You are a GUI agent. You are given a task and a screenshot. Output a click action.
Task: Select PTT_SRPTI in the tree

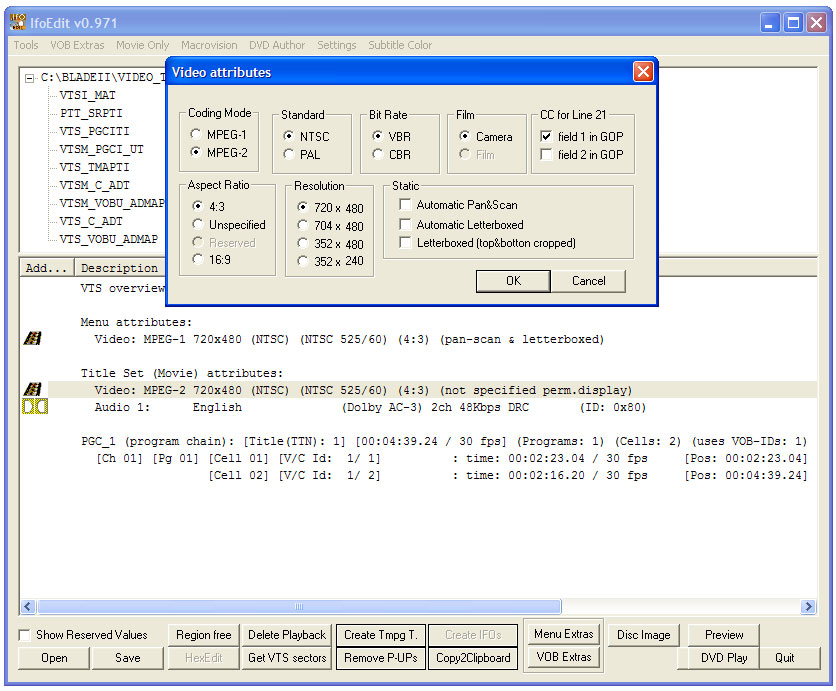pyautogui.click(x=91, y=113)
